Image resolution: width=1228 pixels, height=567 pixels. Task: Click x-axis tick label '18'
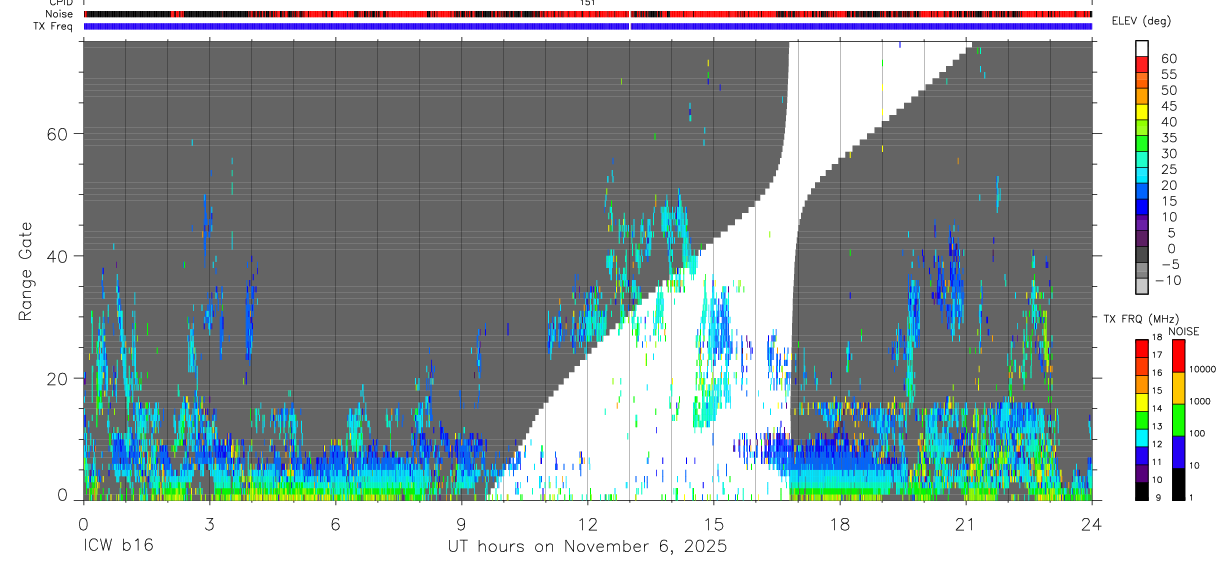tap(840, 524)
